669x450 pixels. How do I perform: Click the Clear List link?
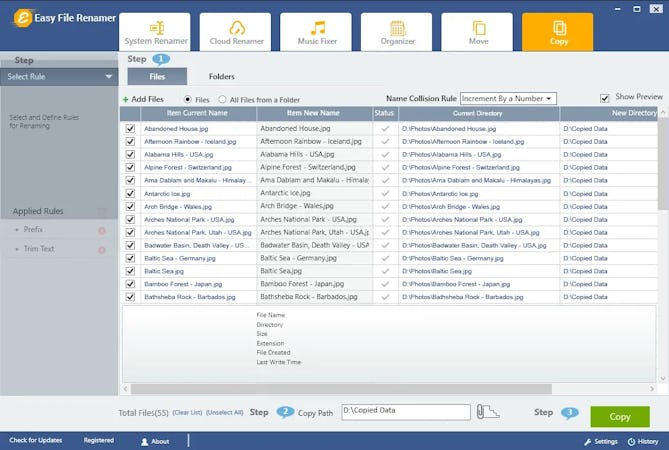pos(187,412)
